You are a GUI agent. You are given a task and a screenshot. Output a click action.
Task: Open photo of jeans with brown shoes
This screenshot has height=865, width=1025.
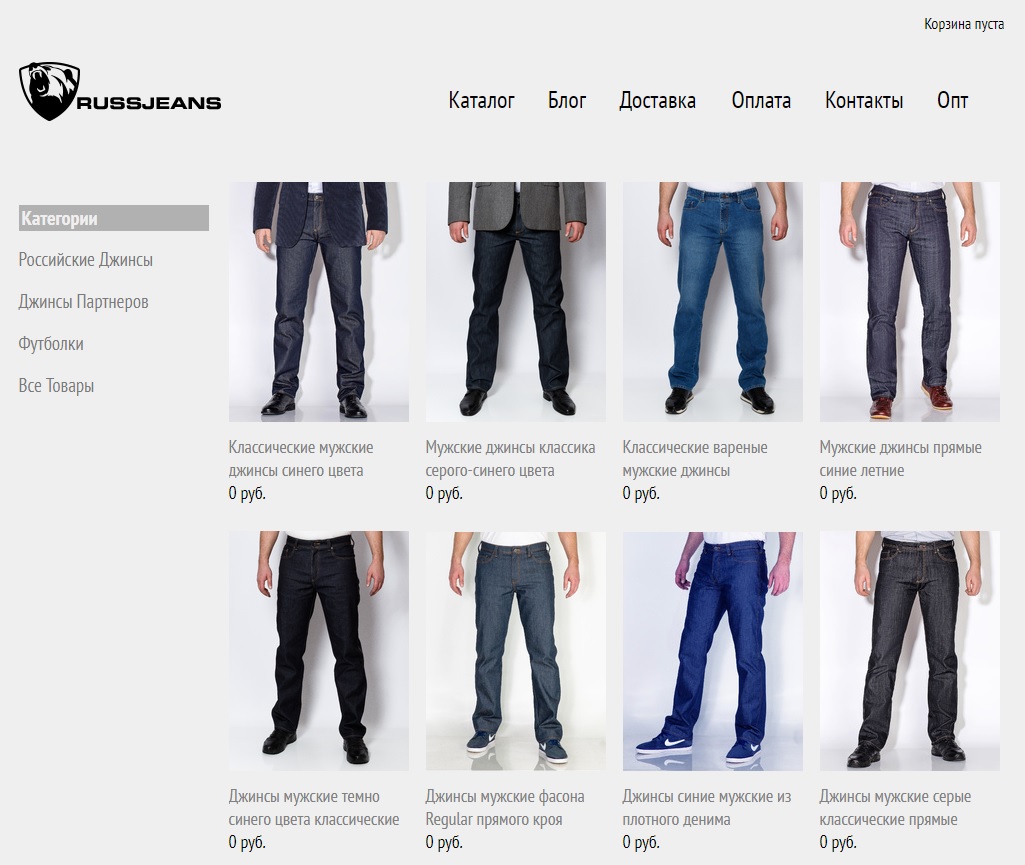tap(910, 301)
